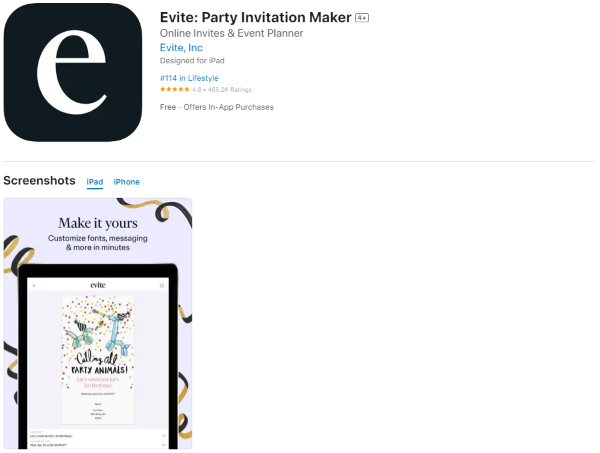Click green circular icon beside evite header
This screenshot has height=453, width=600.
[162, 285]
